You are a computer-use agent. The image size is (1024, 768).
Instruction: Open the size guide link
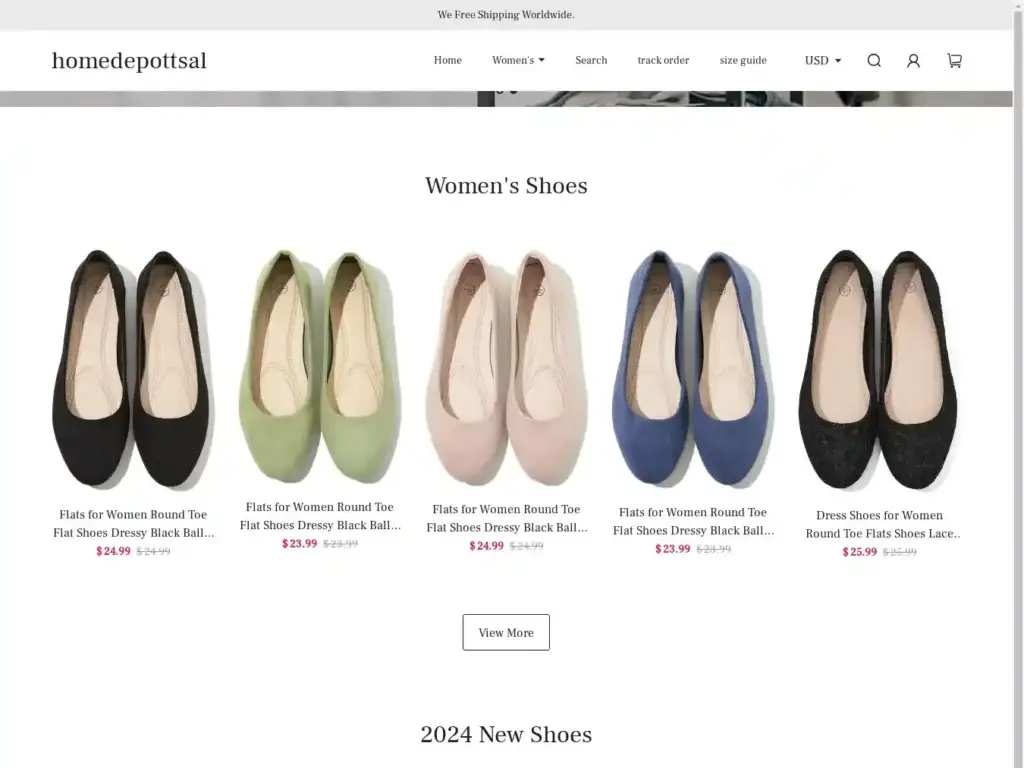pyautogui.click(x=743, y=61)
